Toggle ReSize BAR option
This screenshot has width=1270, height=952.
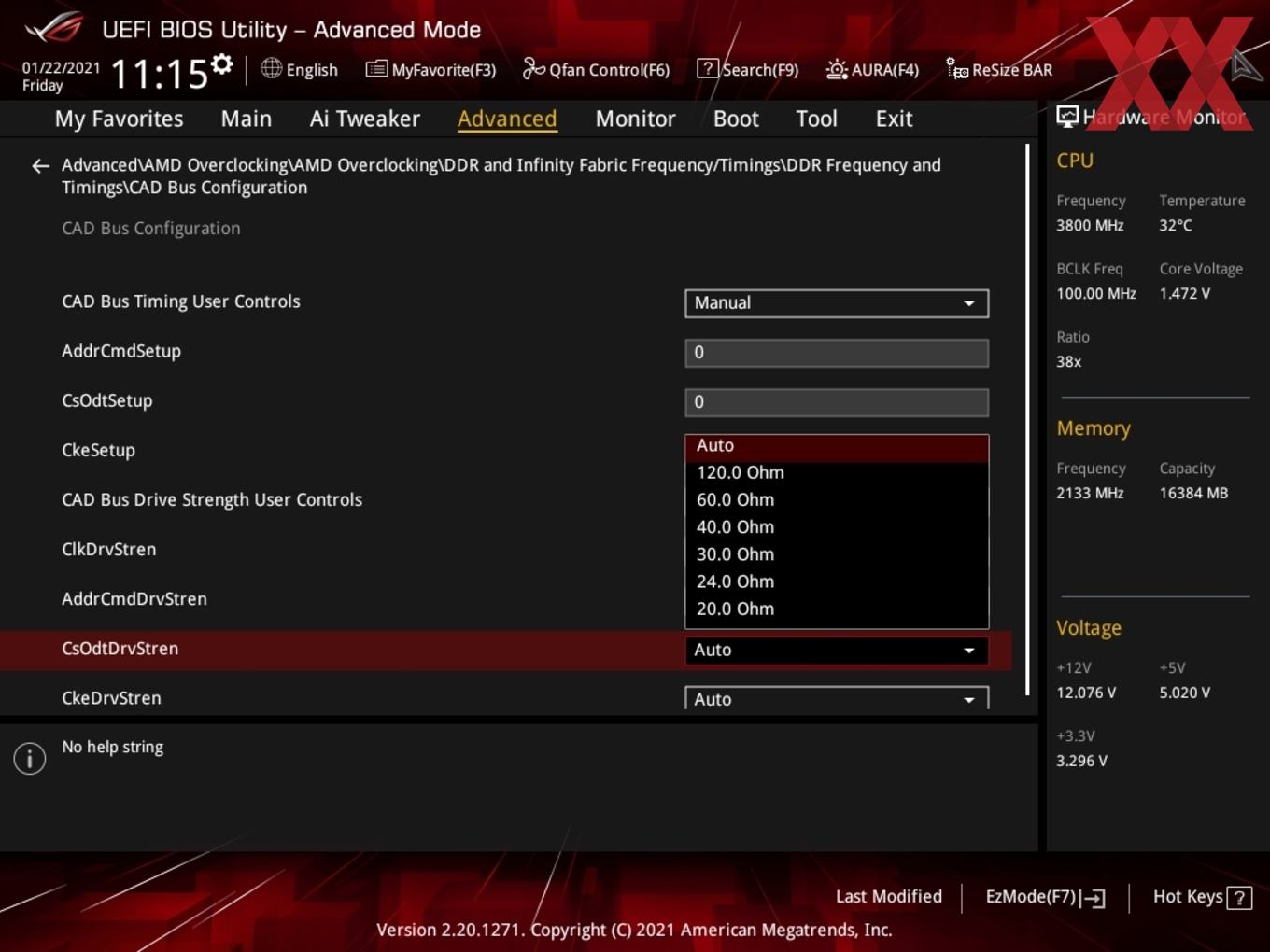click(999, 69)
